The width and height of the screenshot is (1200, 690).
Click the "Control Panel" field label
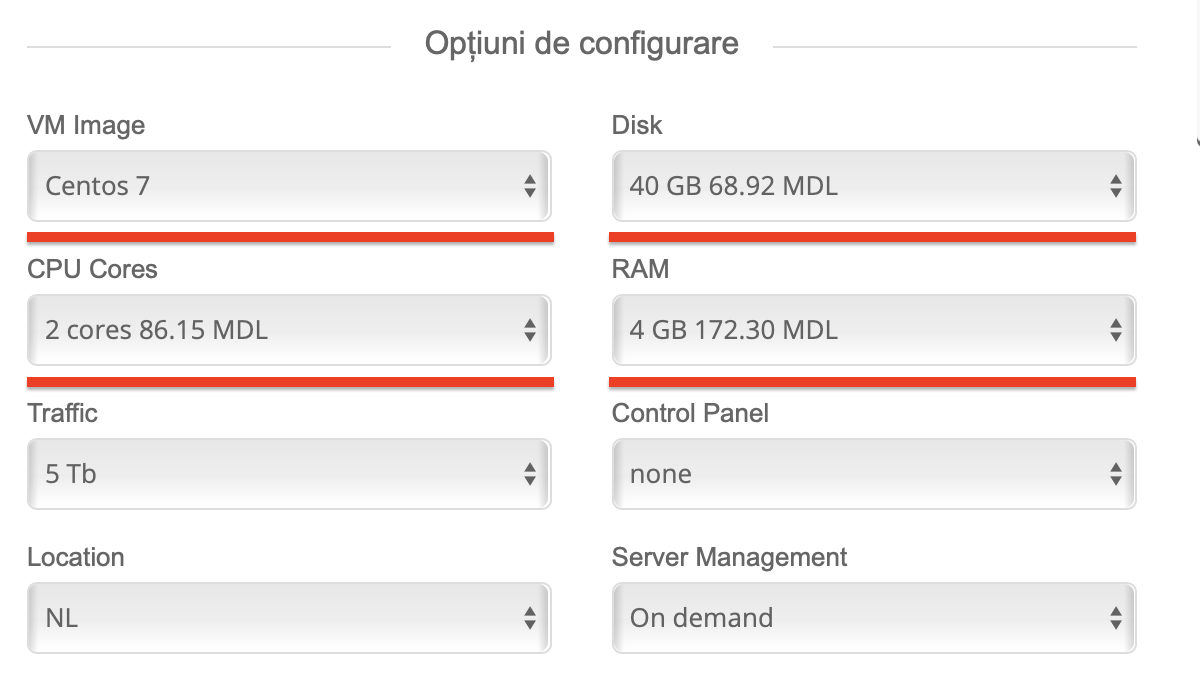pyautogui.click(x=690, y=413)
